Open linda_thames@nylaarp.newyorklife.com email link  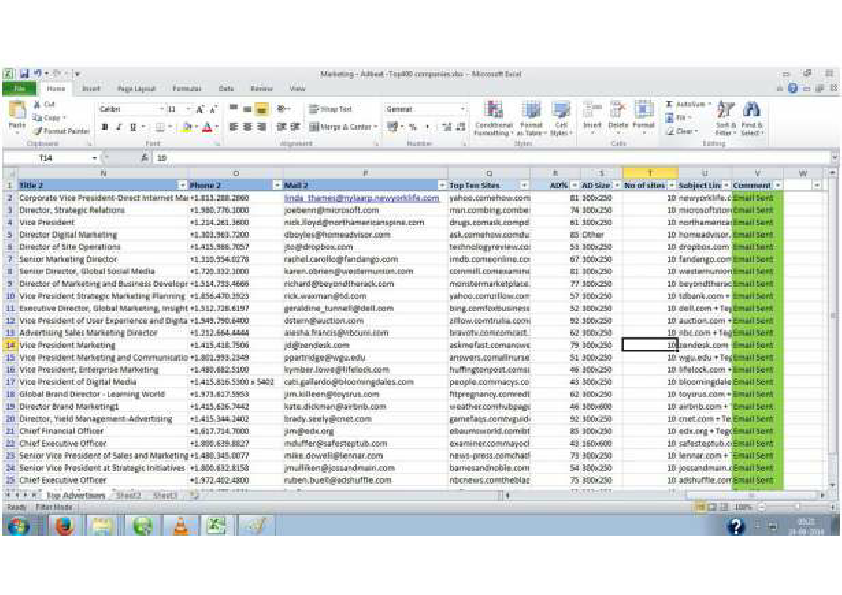point(361,198)
